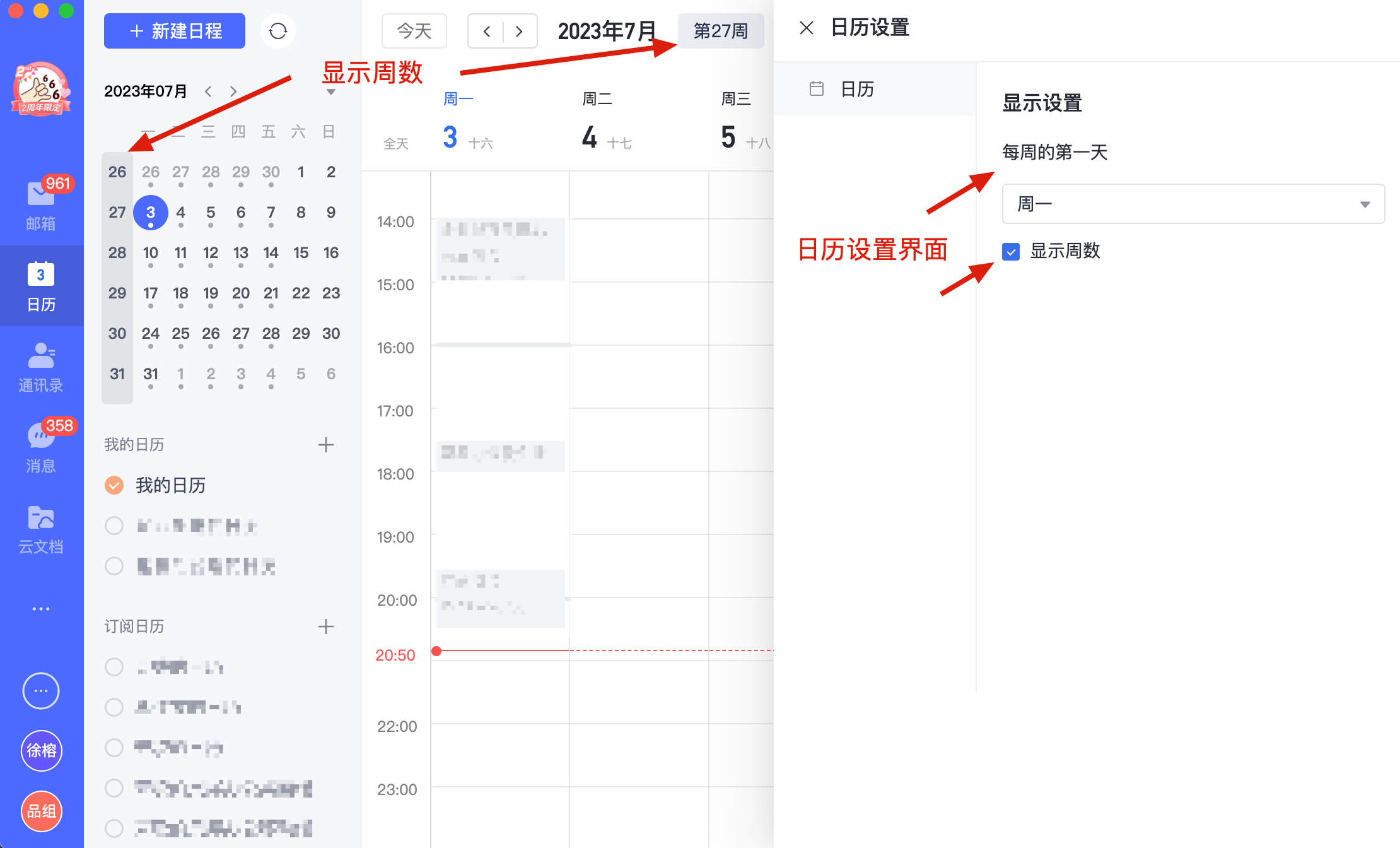Click week number 28 in mini calendar

click(x=117, y=253)
